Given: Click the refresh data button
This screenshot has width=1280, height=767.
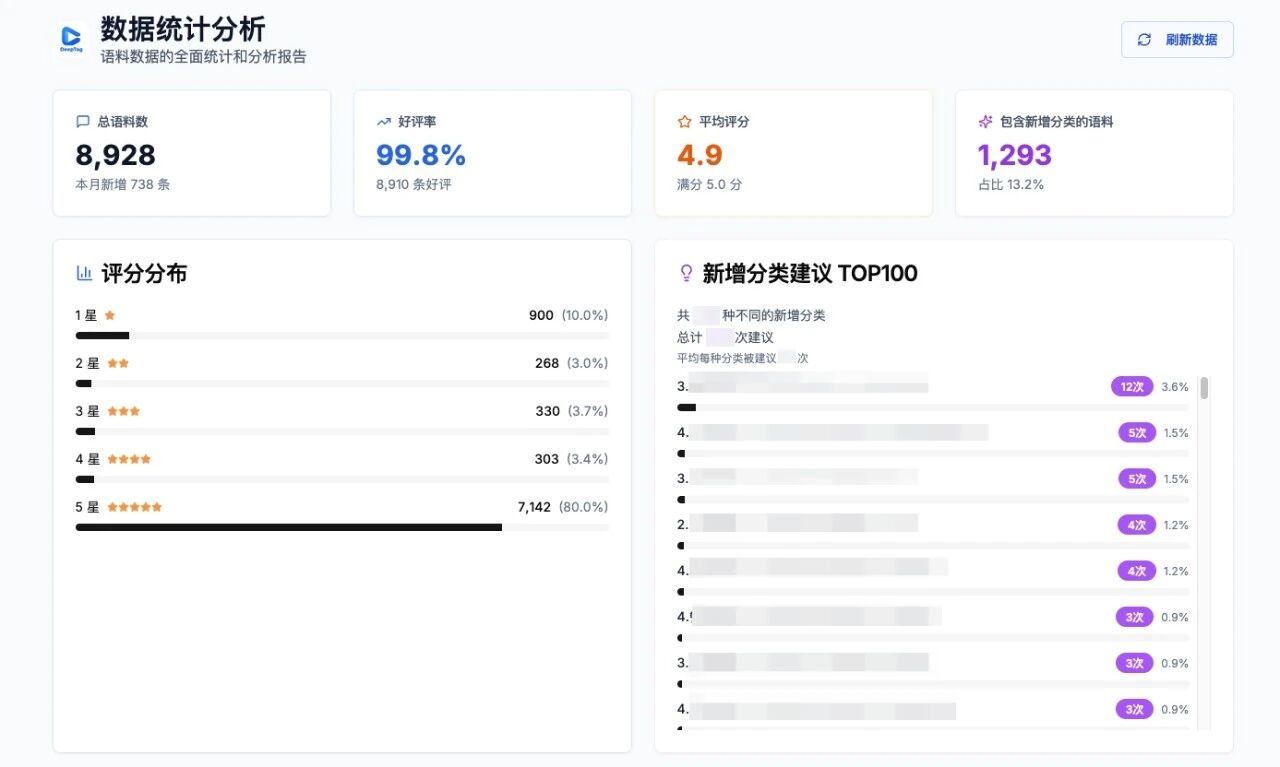Looking at the screenshot, I should click(x=1177, y=40).
